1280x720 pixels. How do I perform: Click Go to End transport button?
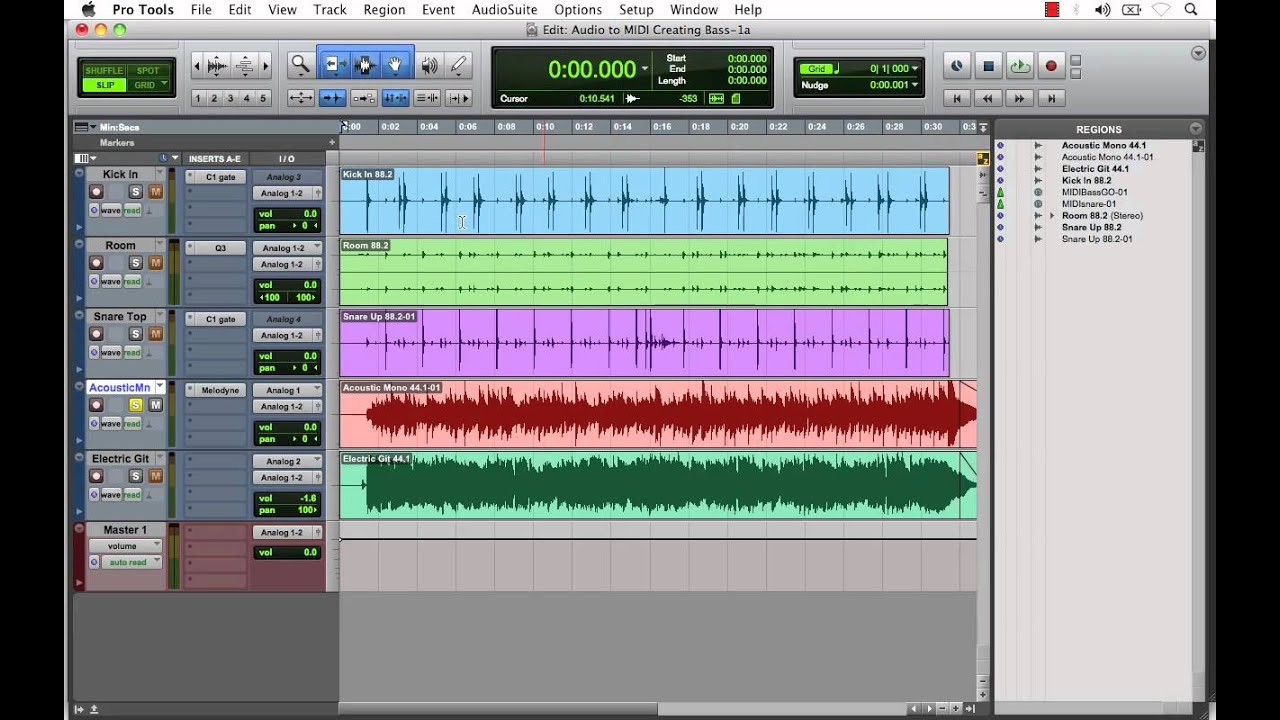point(1050,98)
